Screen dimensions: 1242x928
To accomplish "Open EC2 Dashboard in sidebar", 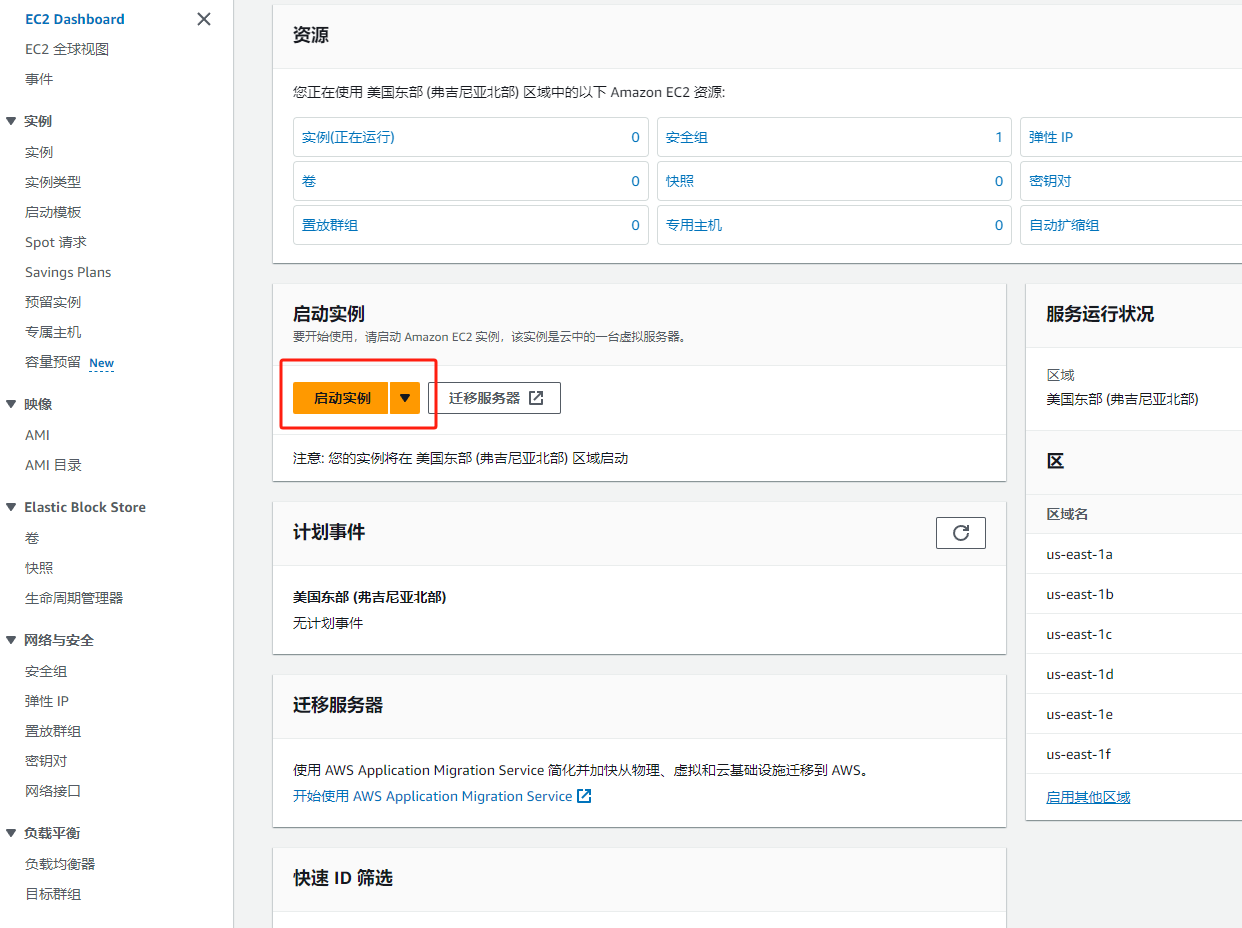I will tap(75, 19).
